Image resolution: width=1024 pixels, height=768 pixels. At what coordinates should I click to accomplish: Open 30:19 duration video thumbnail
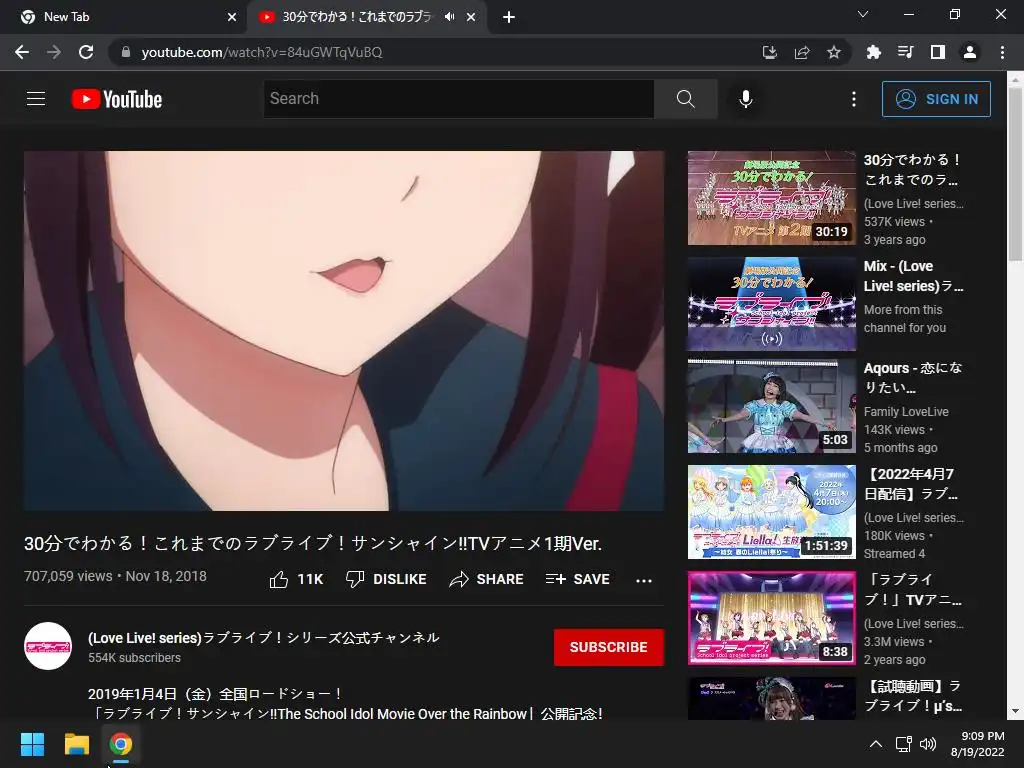click(x=771, y=198)
